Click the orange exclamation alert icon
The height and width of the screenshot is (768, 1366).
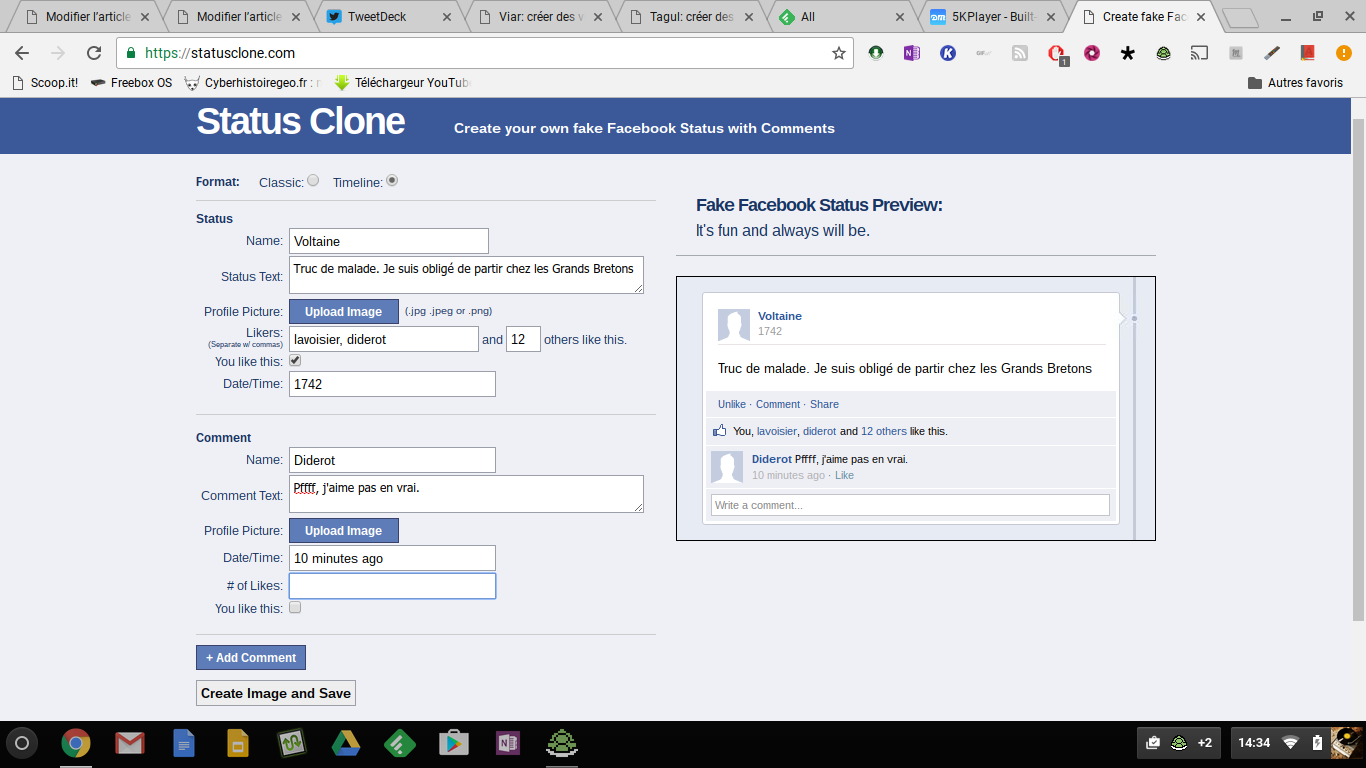click(1343, 53)
